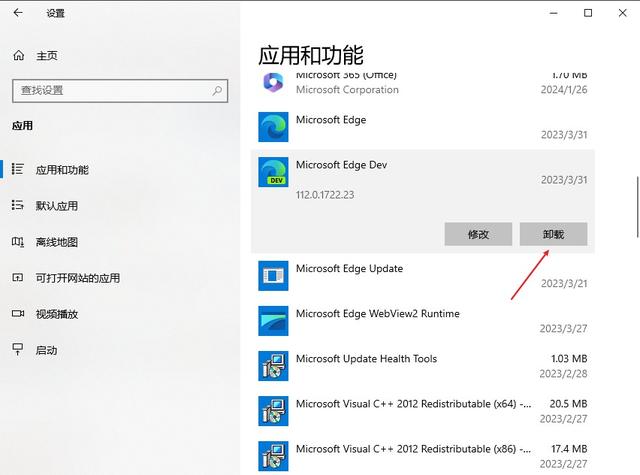Click the 启动 monitor icon
Screen dimensions: 640x475
tap(18, 349)
